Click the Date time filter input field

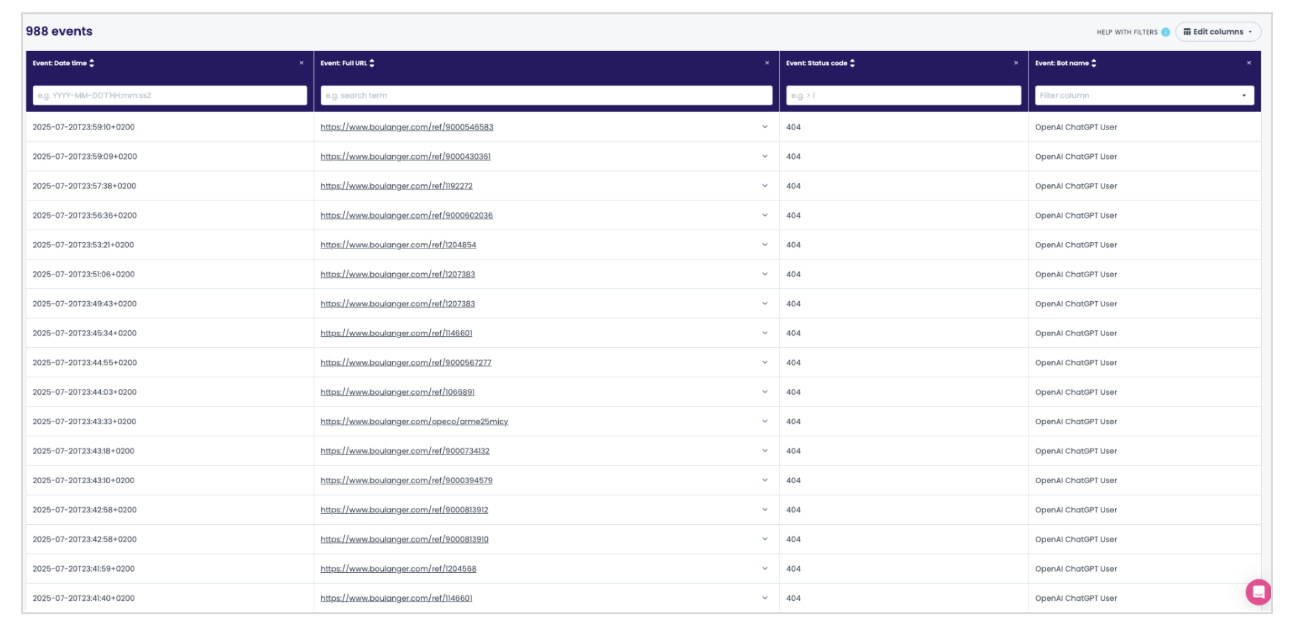[168, 95]
